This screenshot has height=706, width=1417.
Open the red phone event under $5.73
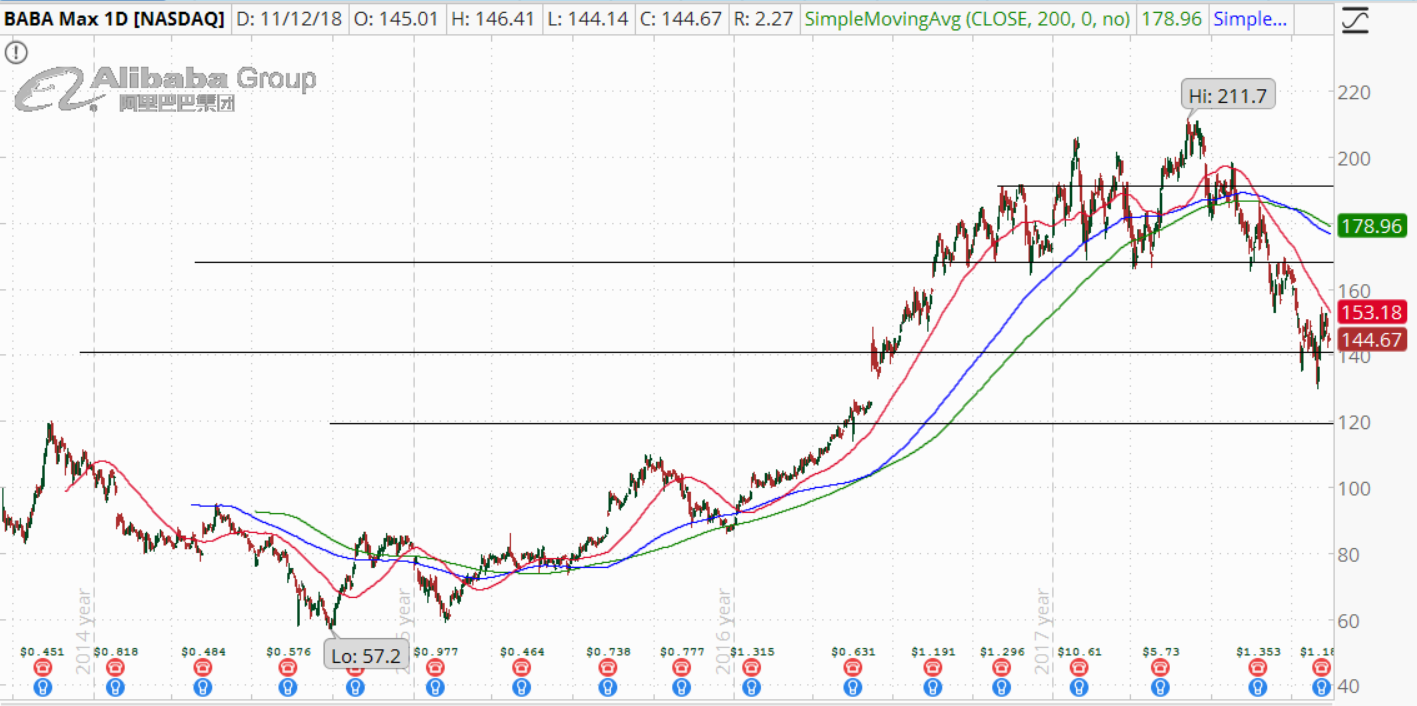[x=1159, y=668]
